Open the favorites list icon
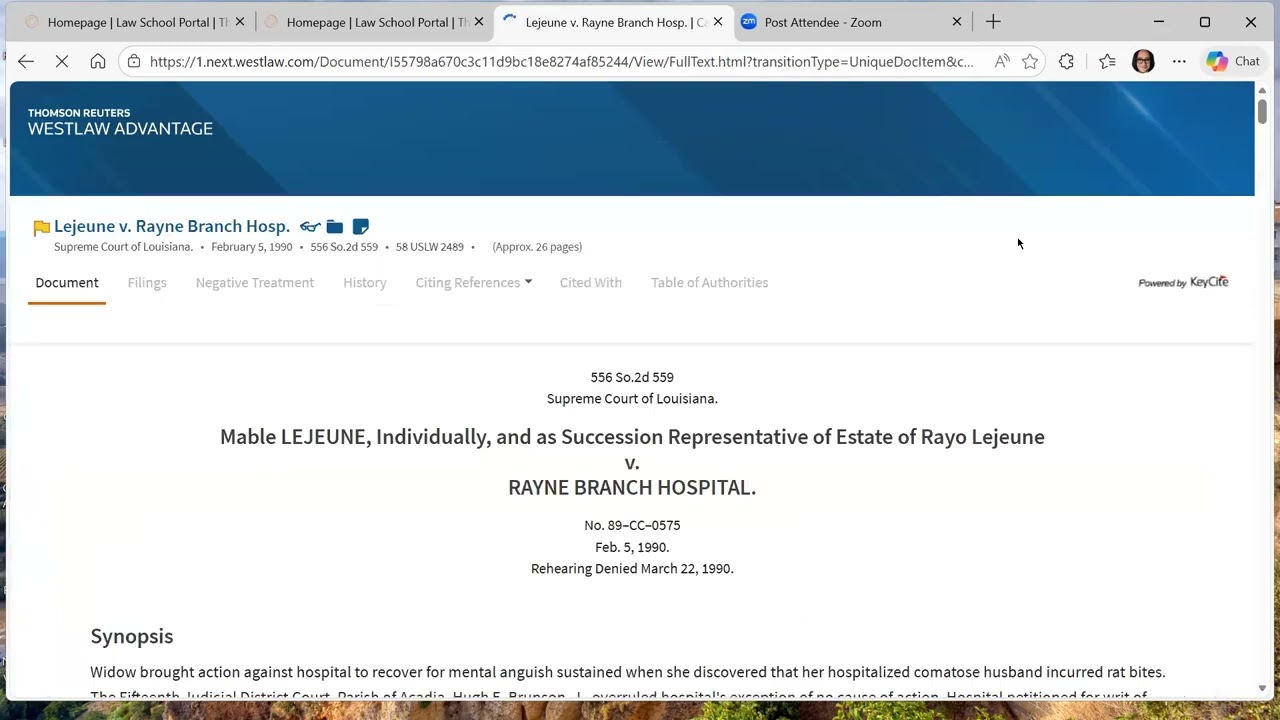1280x720 pixels. click(x=1107, y=61)
